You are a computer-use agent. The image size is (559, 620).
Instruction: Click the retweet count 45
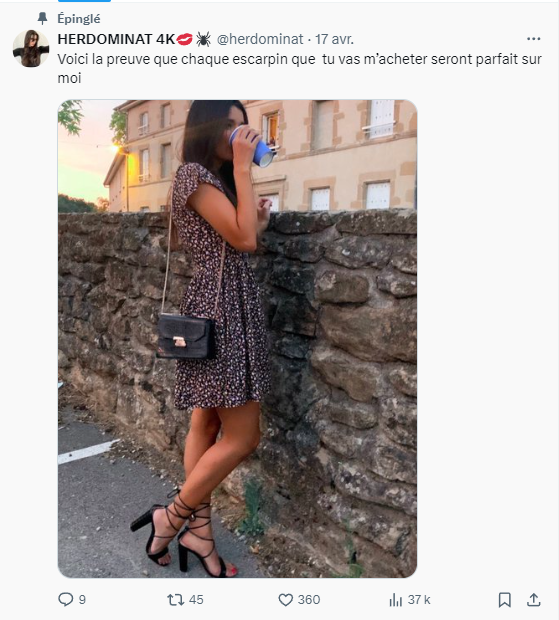(x=196, y=600)
